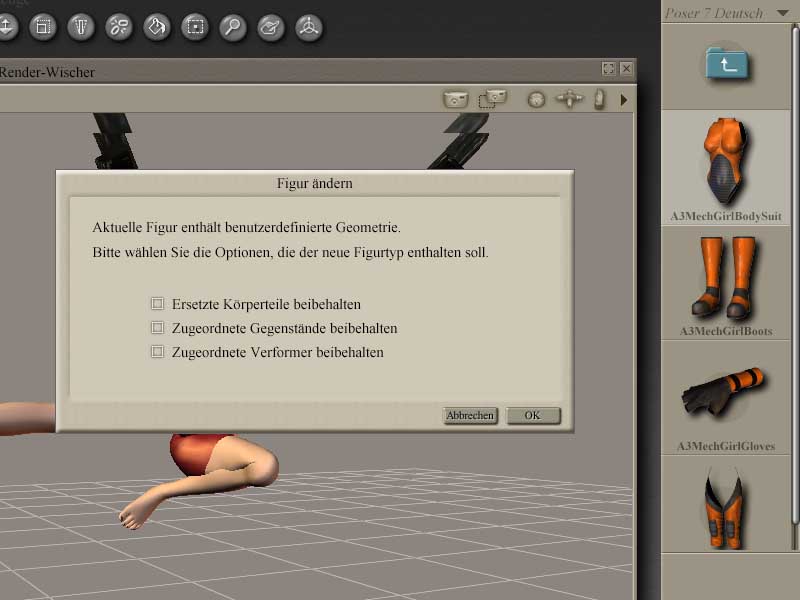Select the paint bucket Color tool
800x600 pixels.
click(157, 27)
